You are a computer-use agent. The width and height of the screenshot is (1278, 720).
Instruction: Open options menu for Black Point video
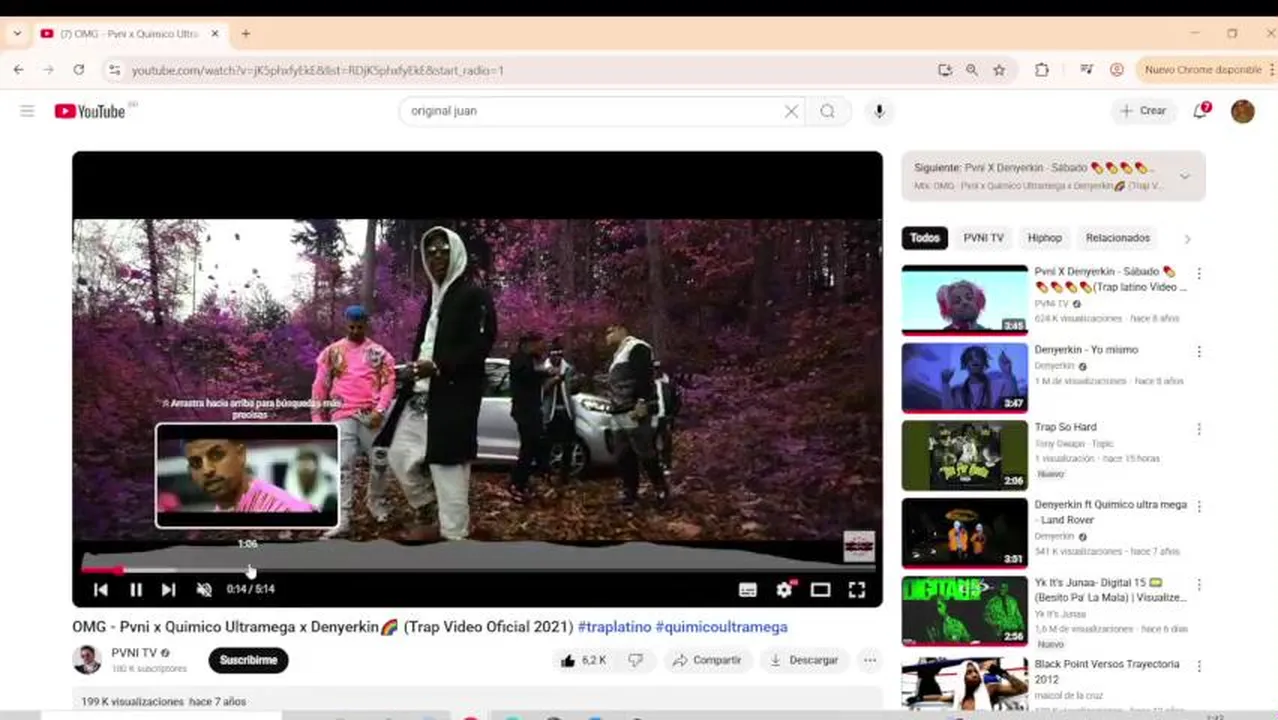click(x=1199, y=666)
